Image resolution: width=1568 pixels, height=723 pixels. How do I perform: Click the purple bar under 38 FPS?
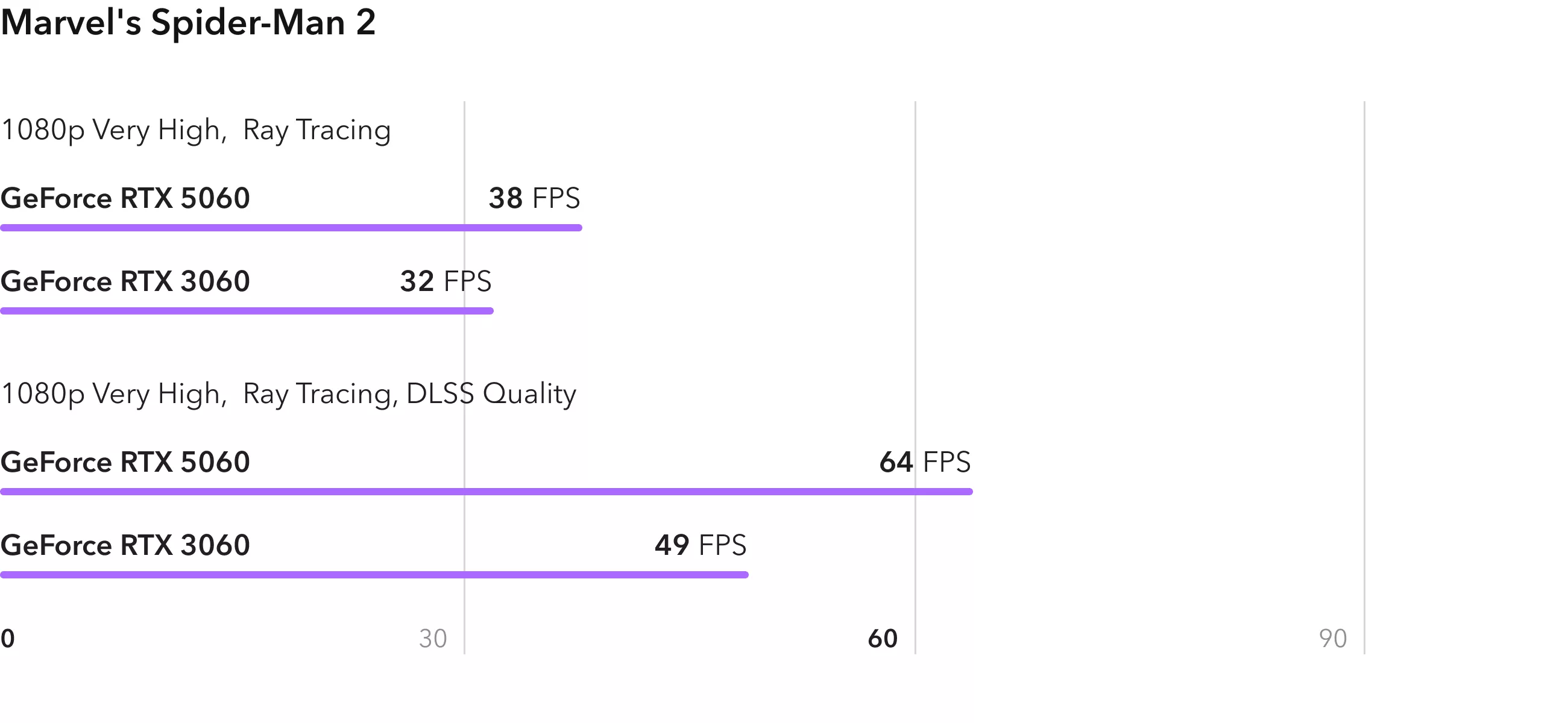pos(291,228)
